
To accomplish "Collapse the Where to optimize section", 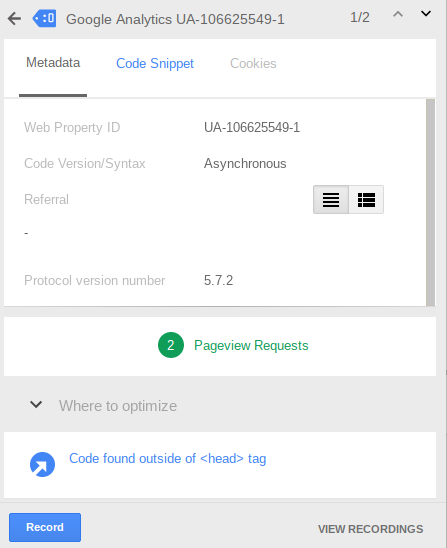I will click(36, 405).
